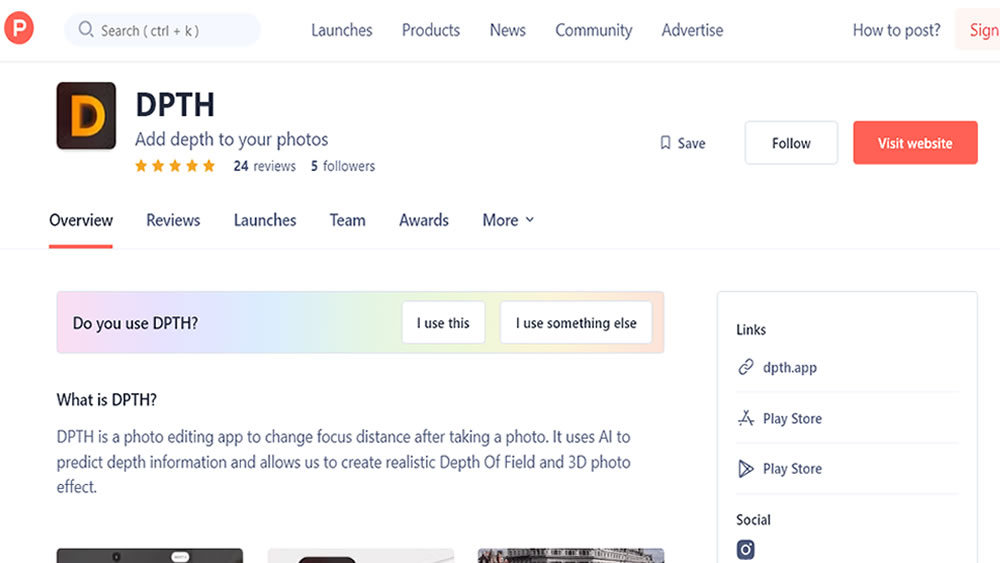Click the Add depth to your photos tagline

[x=232, y=140]
